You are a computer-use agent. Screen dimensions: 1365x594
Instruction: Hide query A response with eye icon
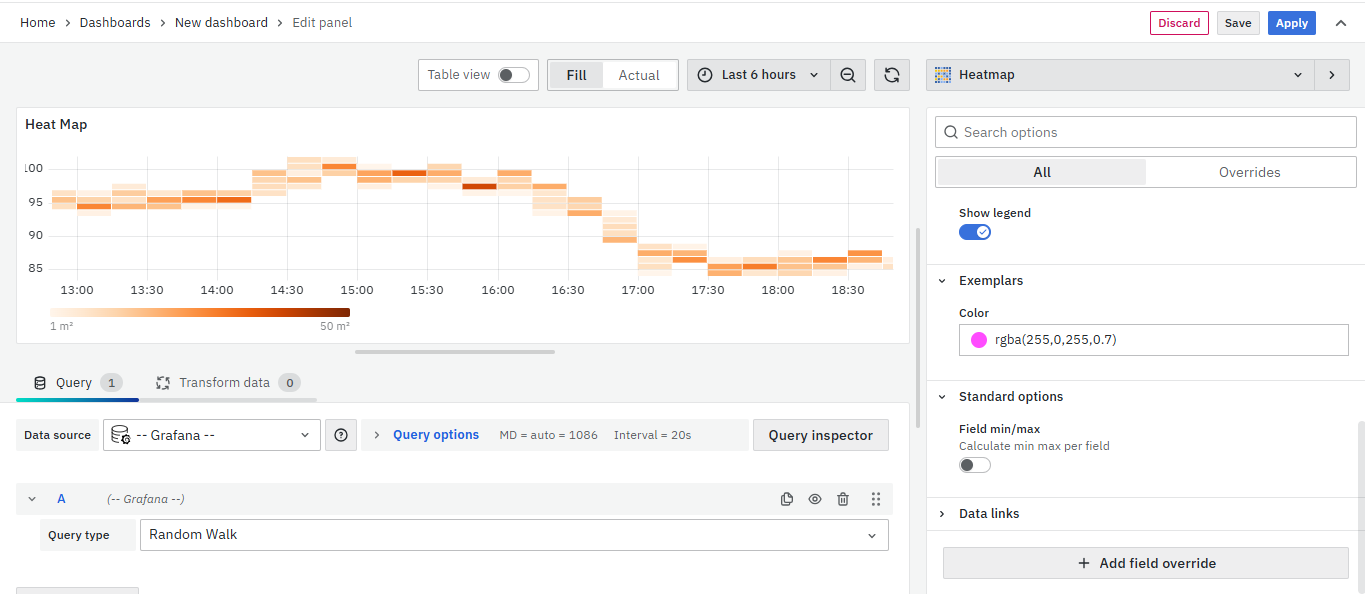pos(815,499)
